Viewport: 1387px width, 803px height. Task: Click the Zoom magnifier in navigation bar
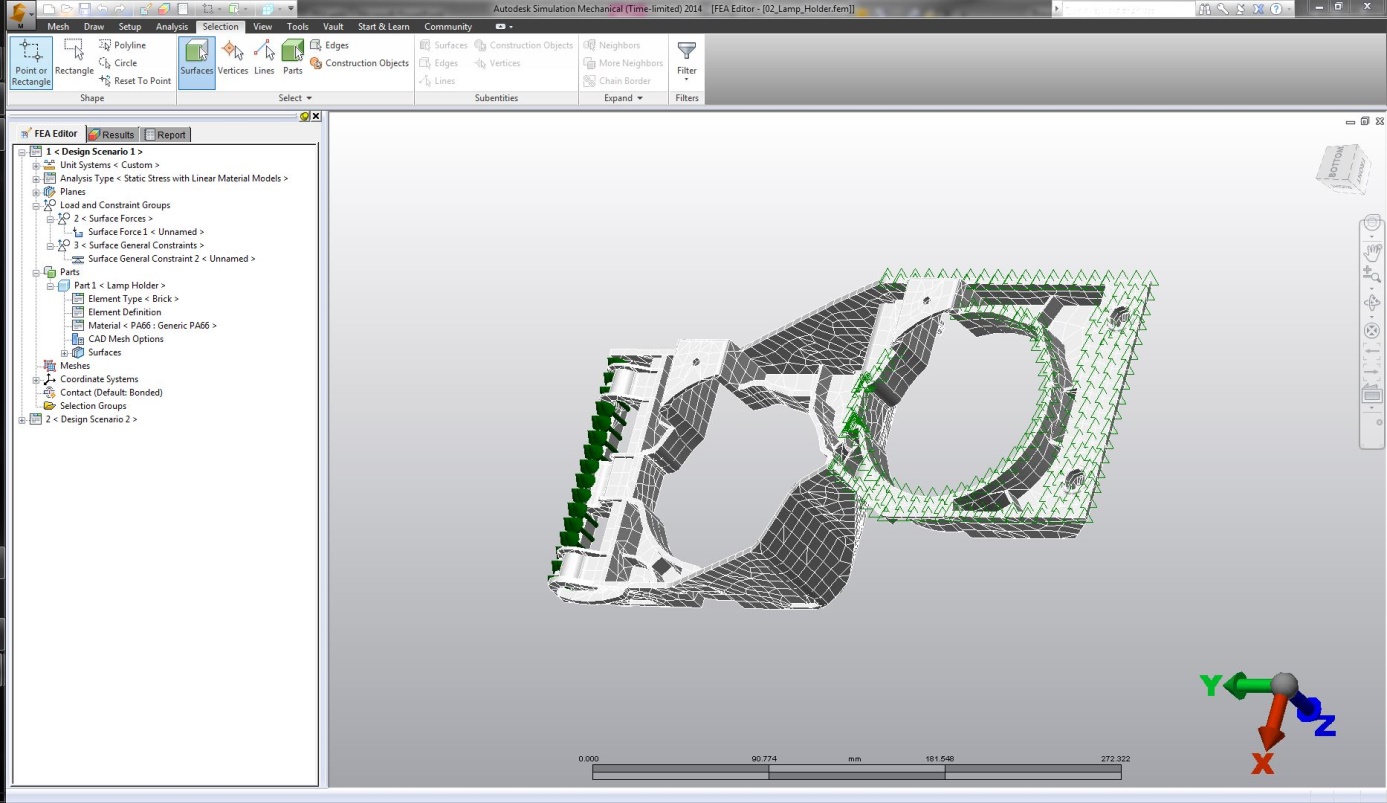[1372, 275]
